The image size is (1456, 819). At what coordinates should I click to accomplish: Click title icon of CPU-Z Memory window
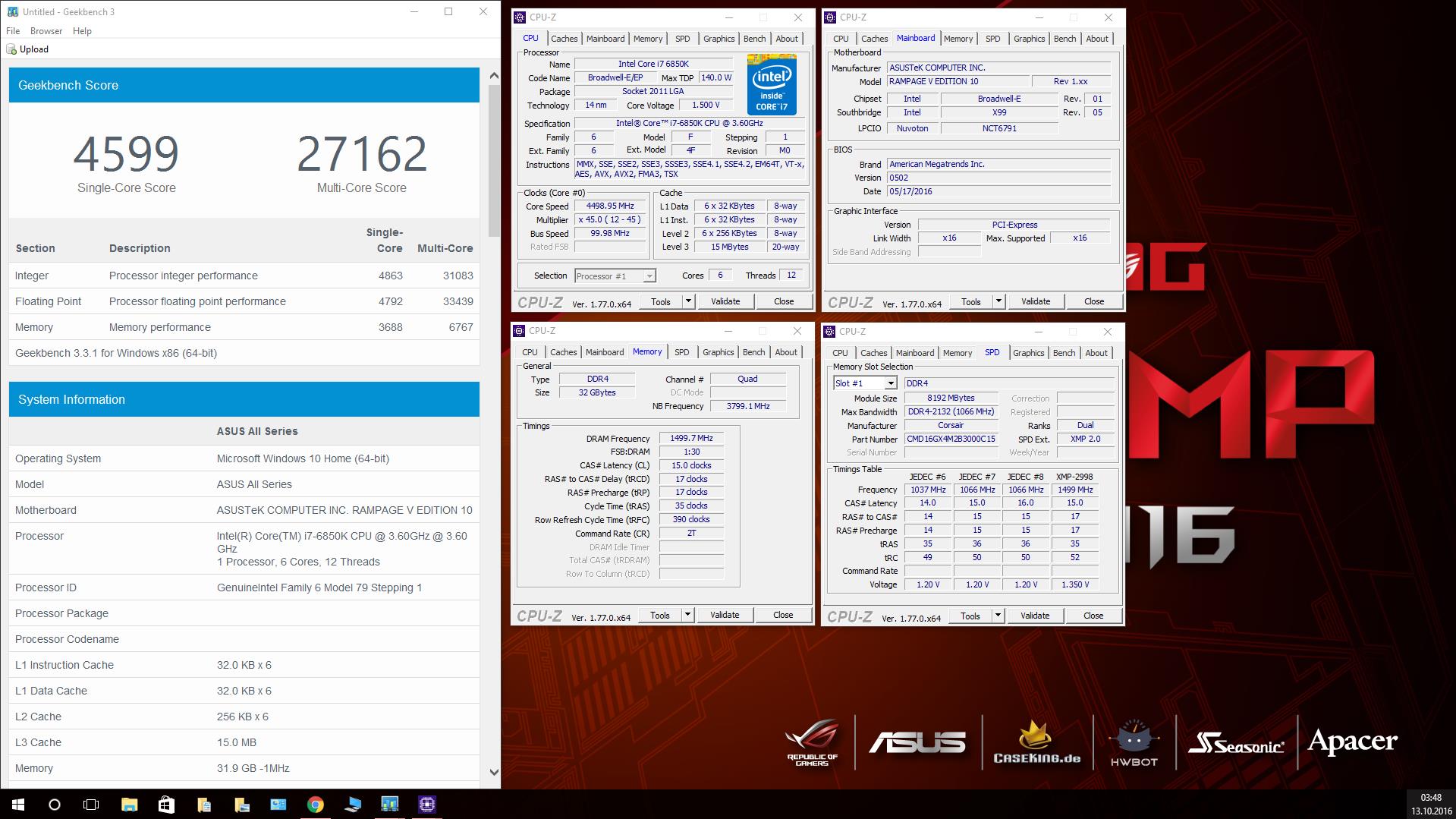[519, 331]
